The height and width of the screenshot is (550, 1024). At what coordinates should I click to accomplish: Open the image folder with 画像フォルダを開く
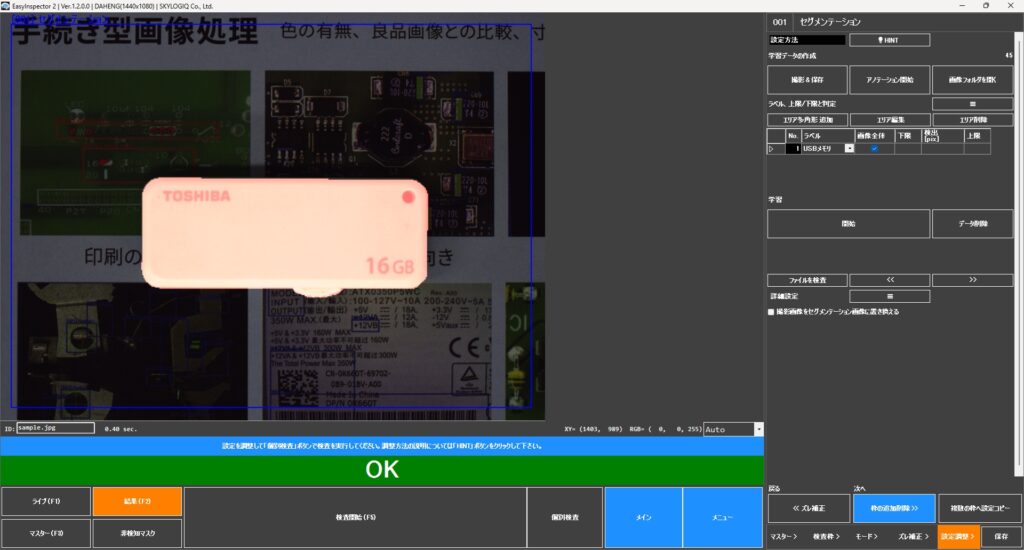click(972, 80)
